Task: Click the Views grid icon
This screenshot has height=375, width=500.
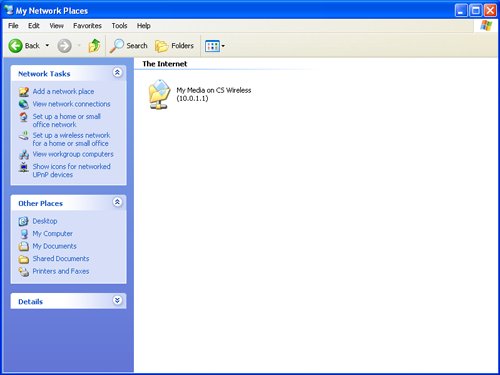Action: 212,46
